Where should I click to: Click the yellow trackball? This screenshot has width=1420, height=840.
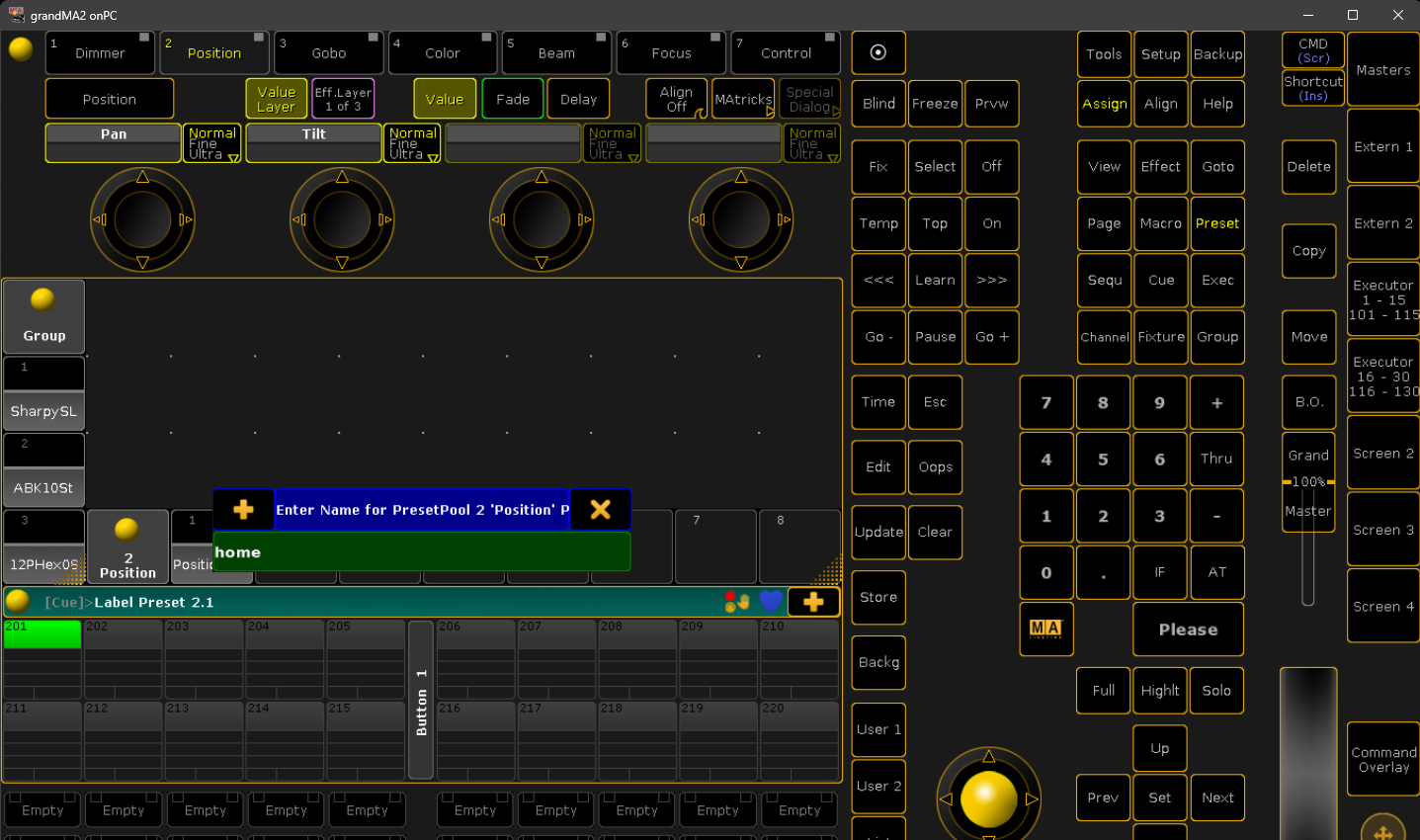[x=988, y=798]
